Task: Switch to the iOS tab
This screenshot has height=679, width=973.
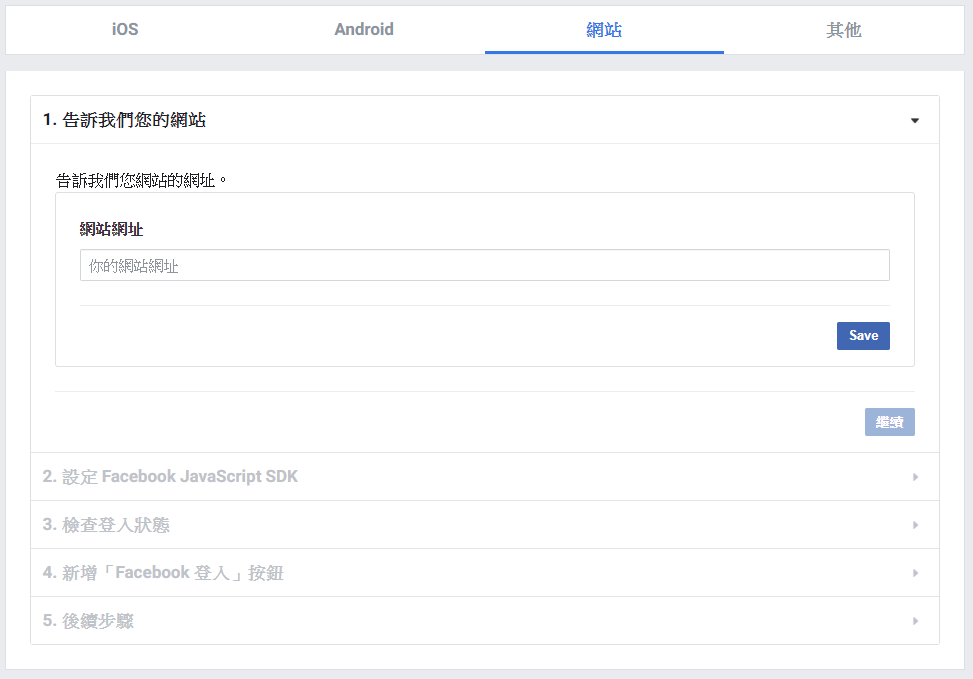Action: click(x=125, y=29)
